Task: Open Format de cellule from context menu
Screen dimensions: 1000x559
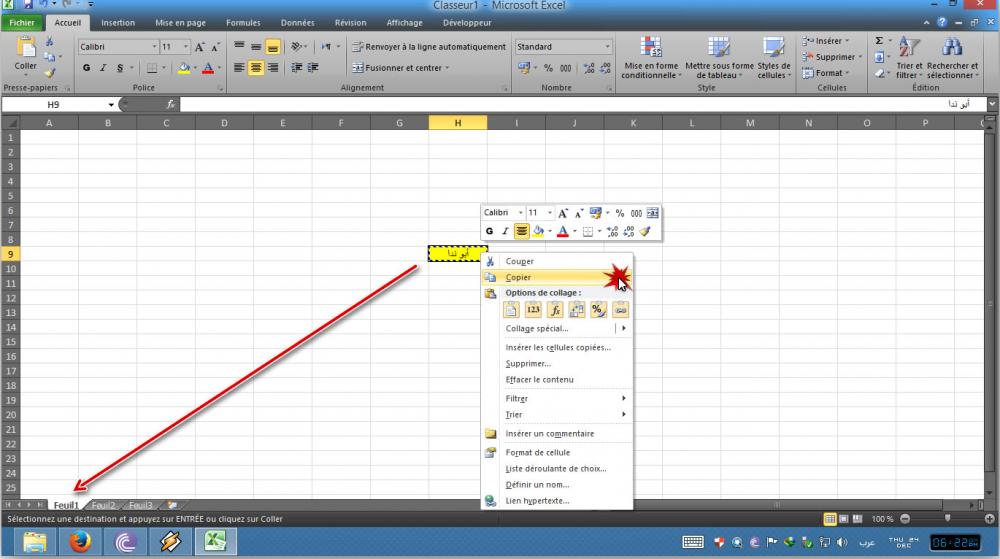Action: (538, 453)
